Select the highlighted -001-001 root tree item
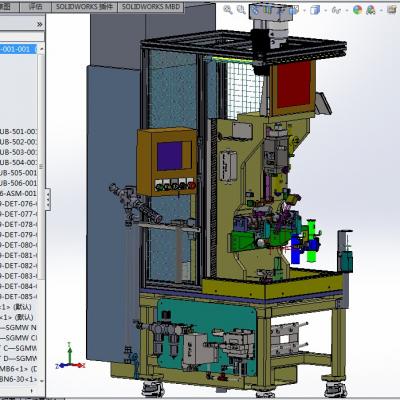Screen dimensions: 400x400 click(x=18, y=49)
